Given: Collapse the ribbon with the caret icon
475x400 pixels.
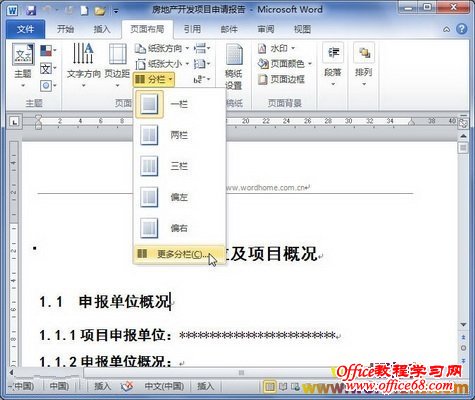Looking at the screenshot, I should pyautogui.click(x=447, y=29).
